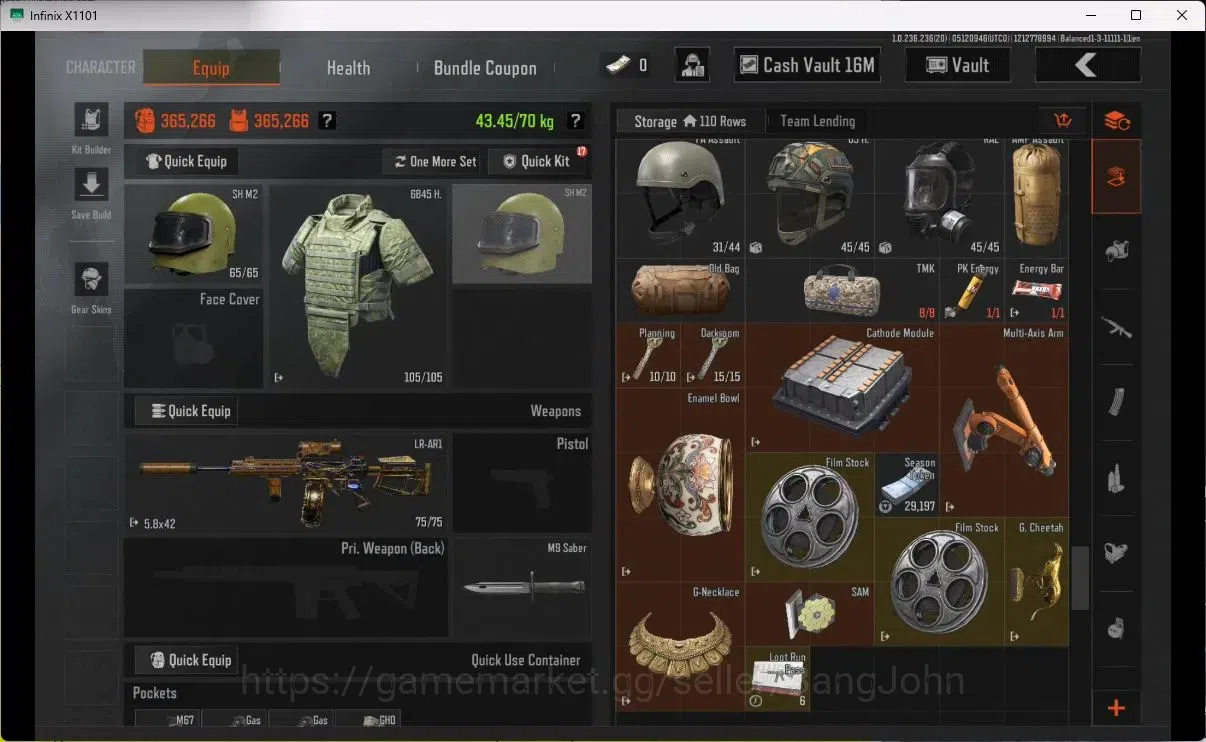Click Quick Equip above the helmet slot
This screenshot has width=1206, height=742.
[187, 161]
